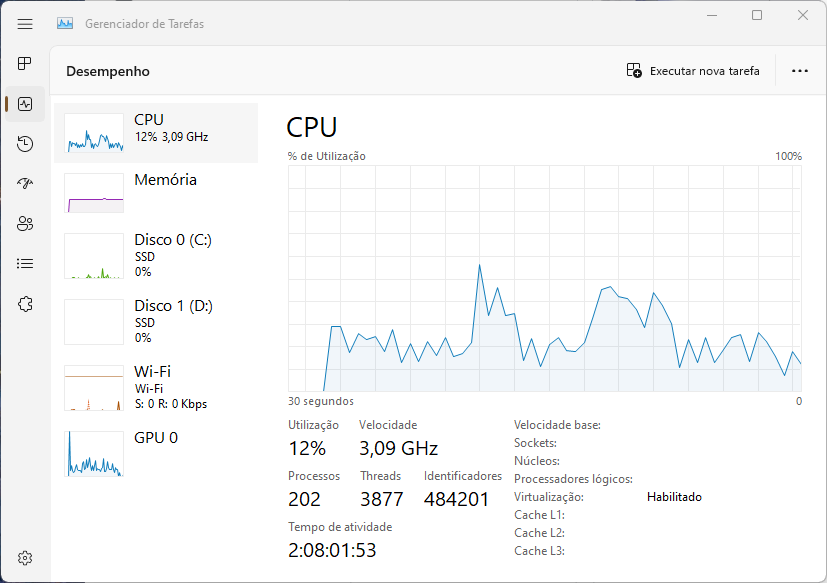The height and width of the screenshot is (583, 827).
Task: Open Settings gear at bottom left
Action: coord(25,558)
